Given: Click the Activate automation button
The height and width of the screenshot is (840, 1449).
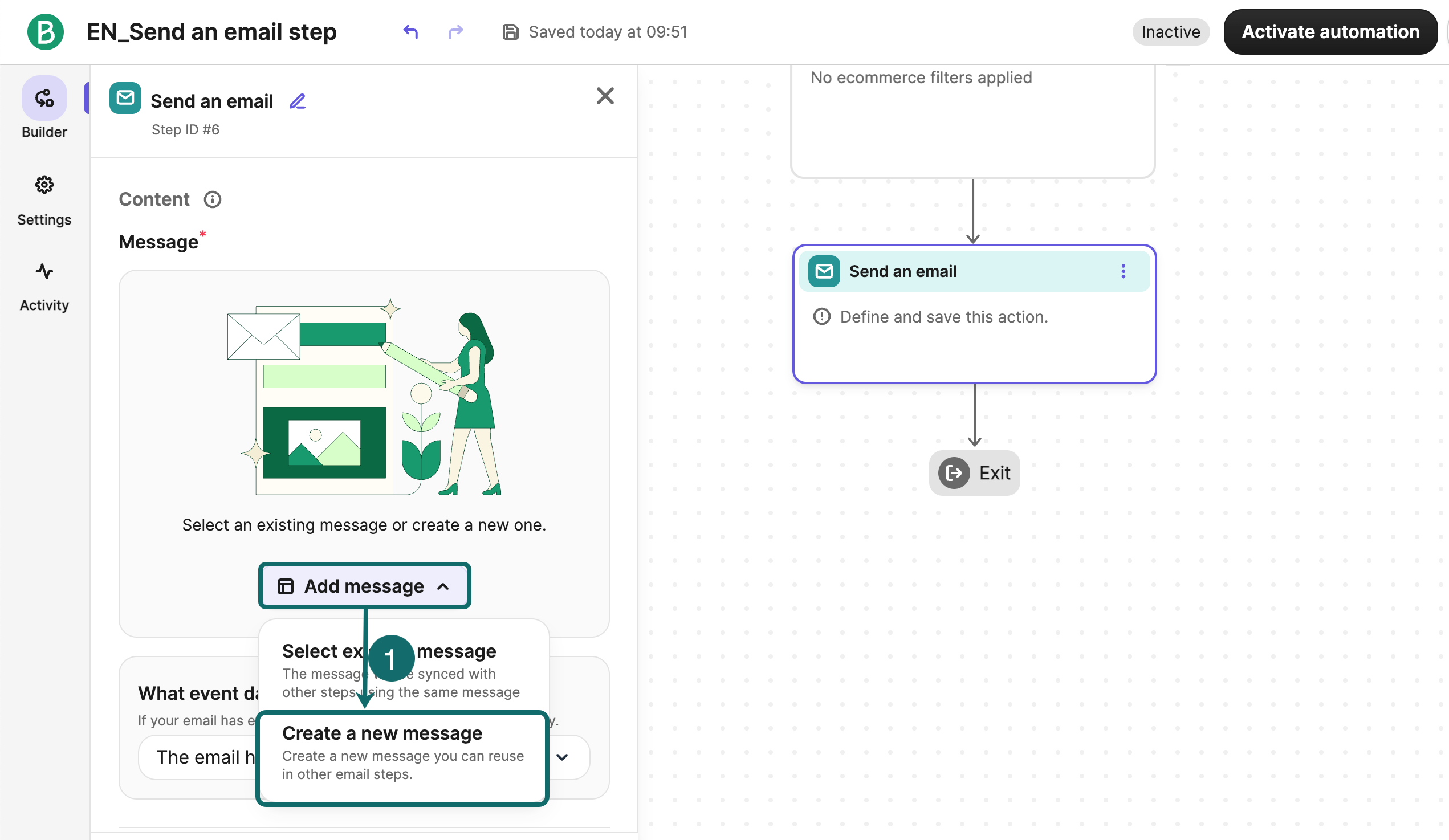Looking at the screenshot, I should coord(1330,31).
